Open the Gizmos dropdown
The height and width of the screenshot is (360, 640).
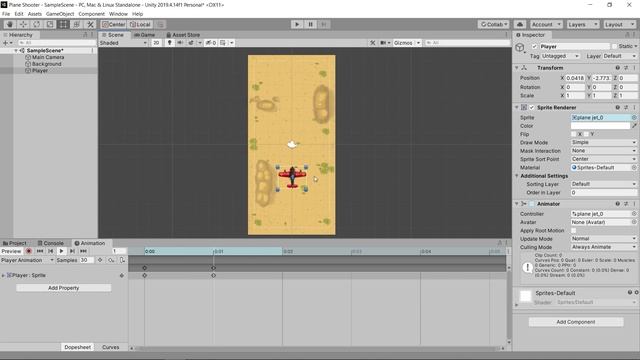click(x=407, y=42)
